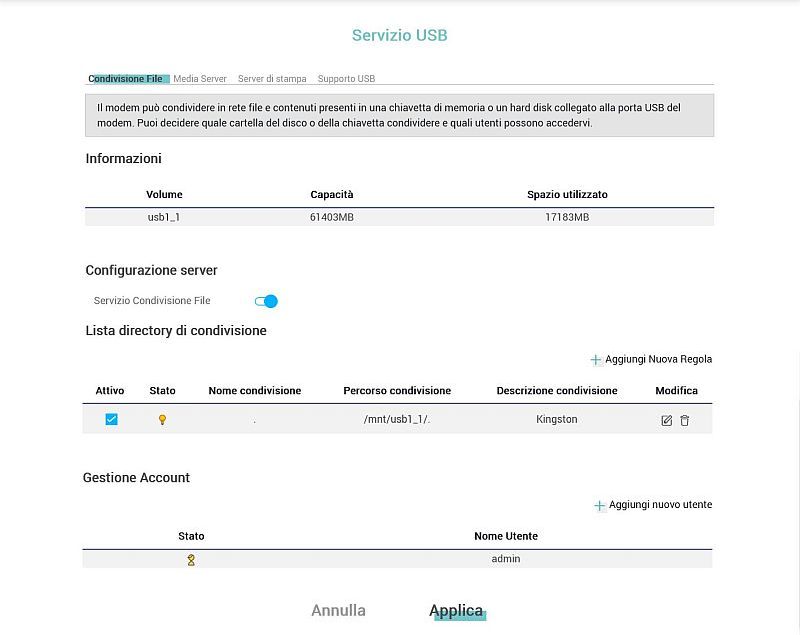Click the Servizio Condivisione File label

point(152,300)
